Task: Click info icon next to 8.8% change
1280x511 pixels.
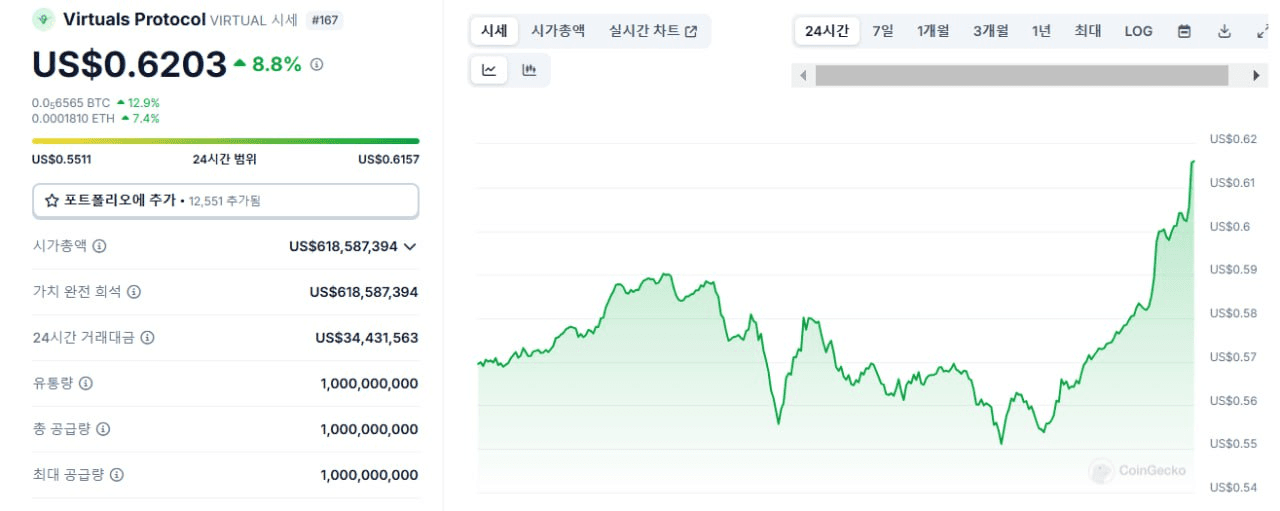Action: 317,64
